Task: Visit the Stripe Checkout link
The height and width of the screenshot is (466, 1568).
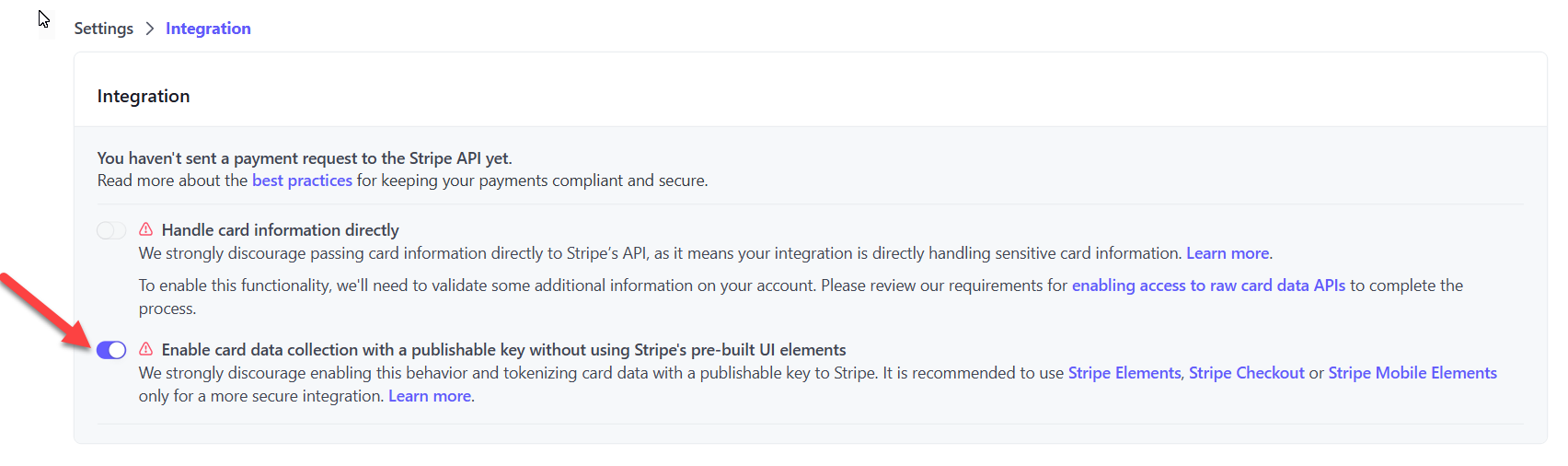Action: (1246, 373)
